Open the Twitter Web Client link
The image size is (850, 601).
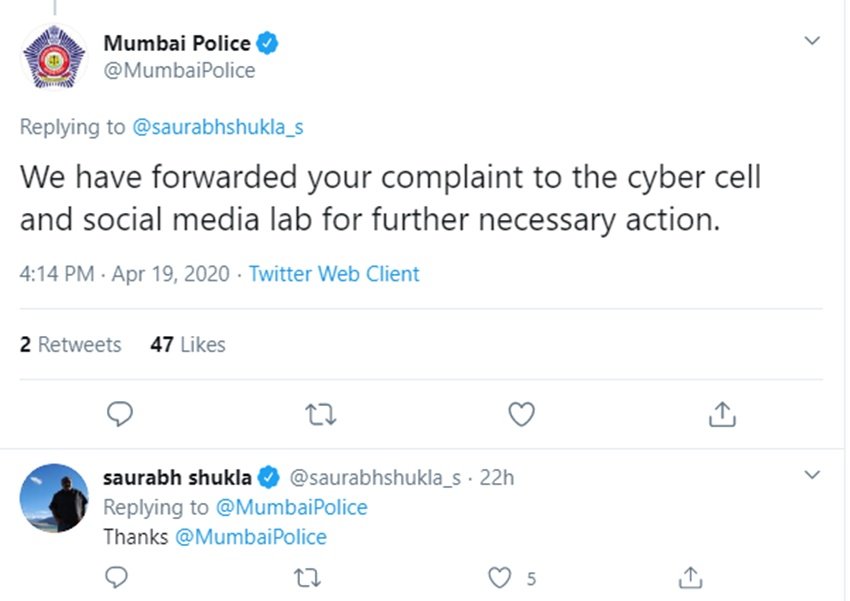click(334, 274)
